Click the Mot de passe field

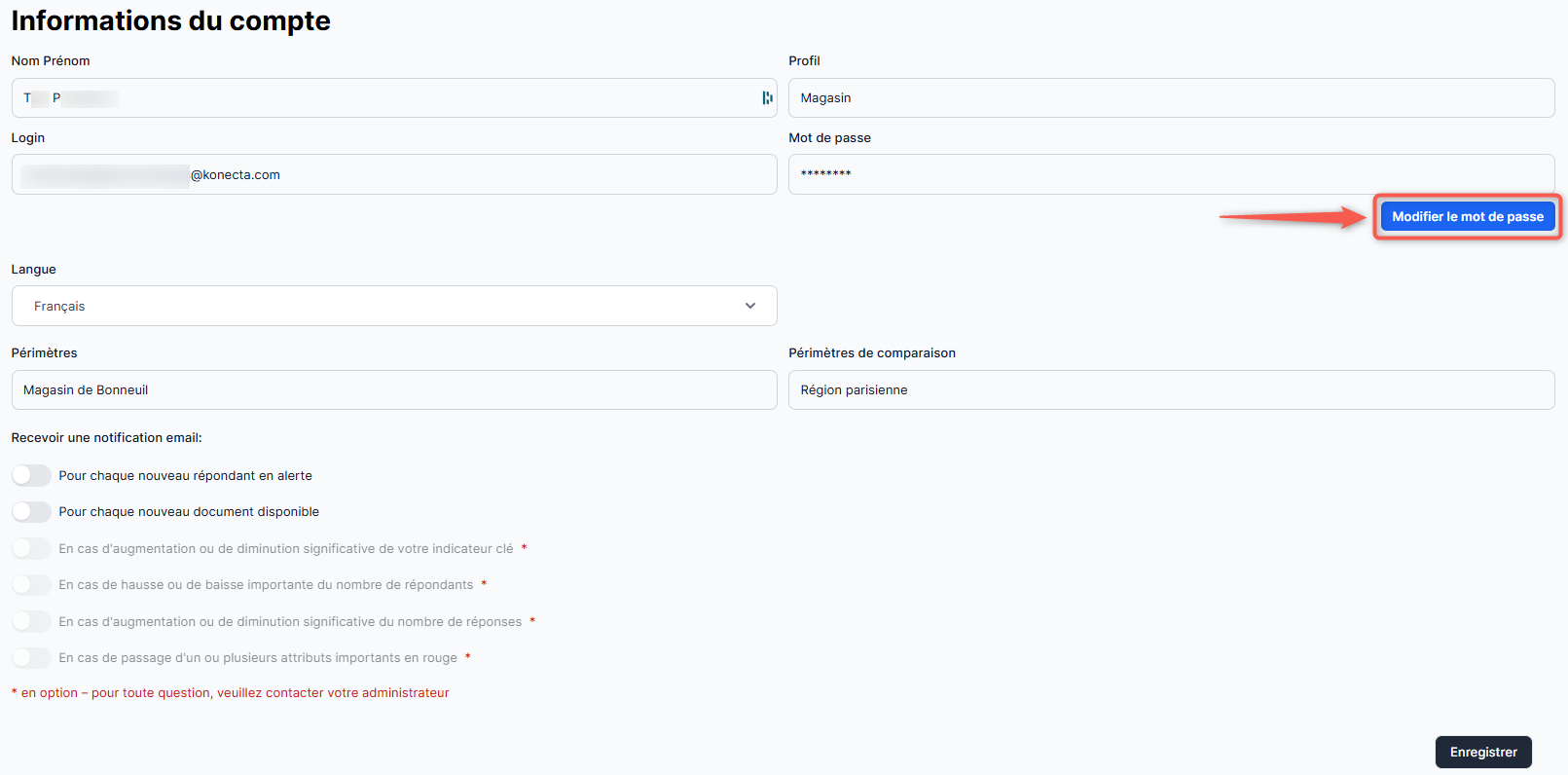tap(1170, 175)
